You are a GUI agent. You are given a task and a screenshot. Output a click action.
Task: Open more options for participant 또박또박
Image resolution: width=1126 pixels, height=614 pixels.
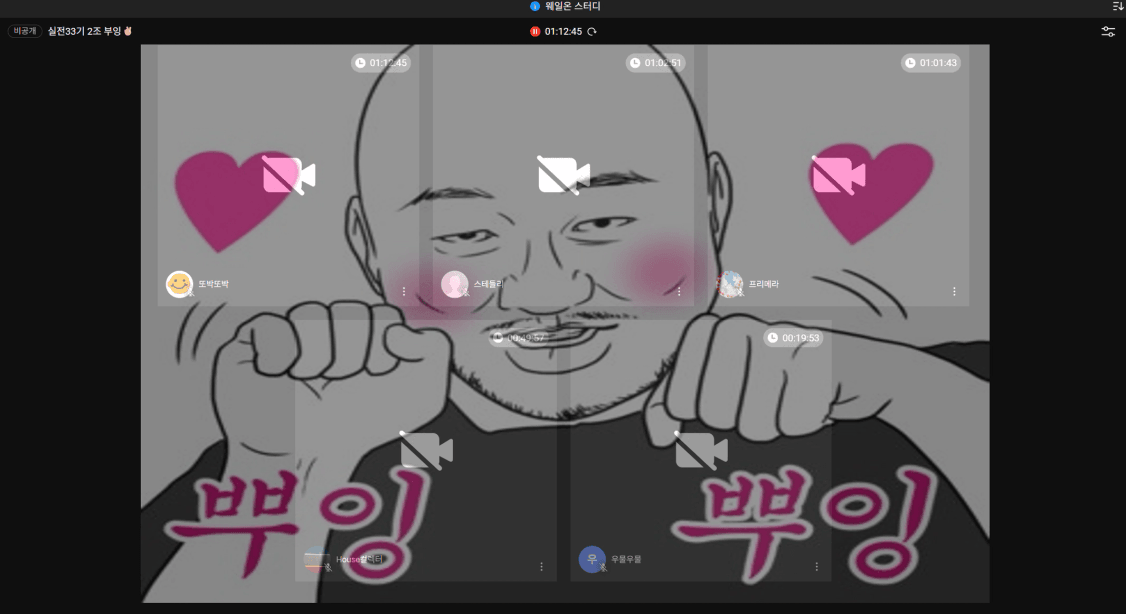pyautogui.click(x=404, y=292)
